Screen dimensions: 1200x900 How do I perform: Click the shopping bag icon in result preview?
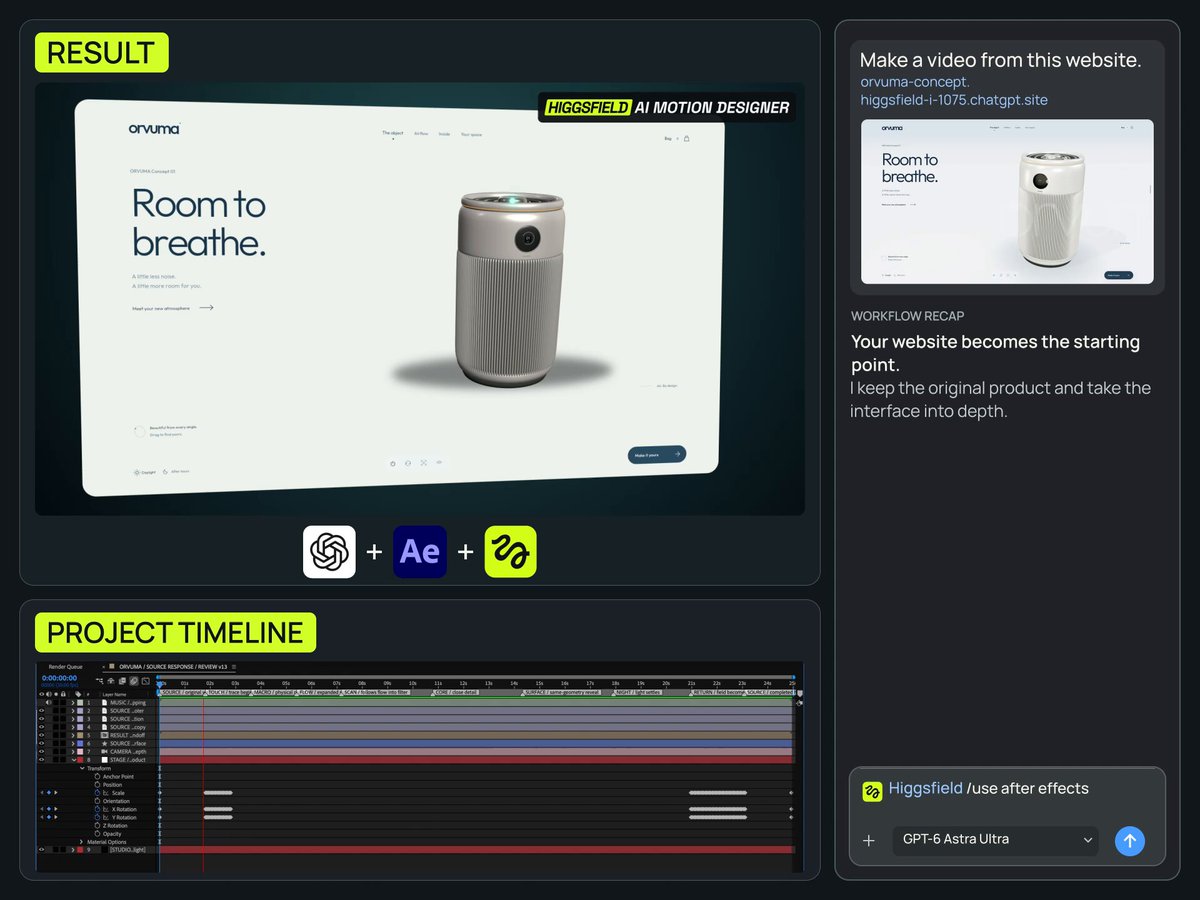[687, 138]
